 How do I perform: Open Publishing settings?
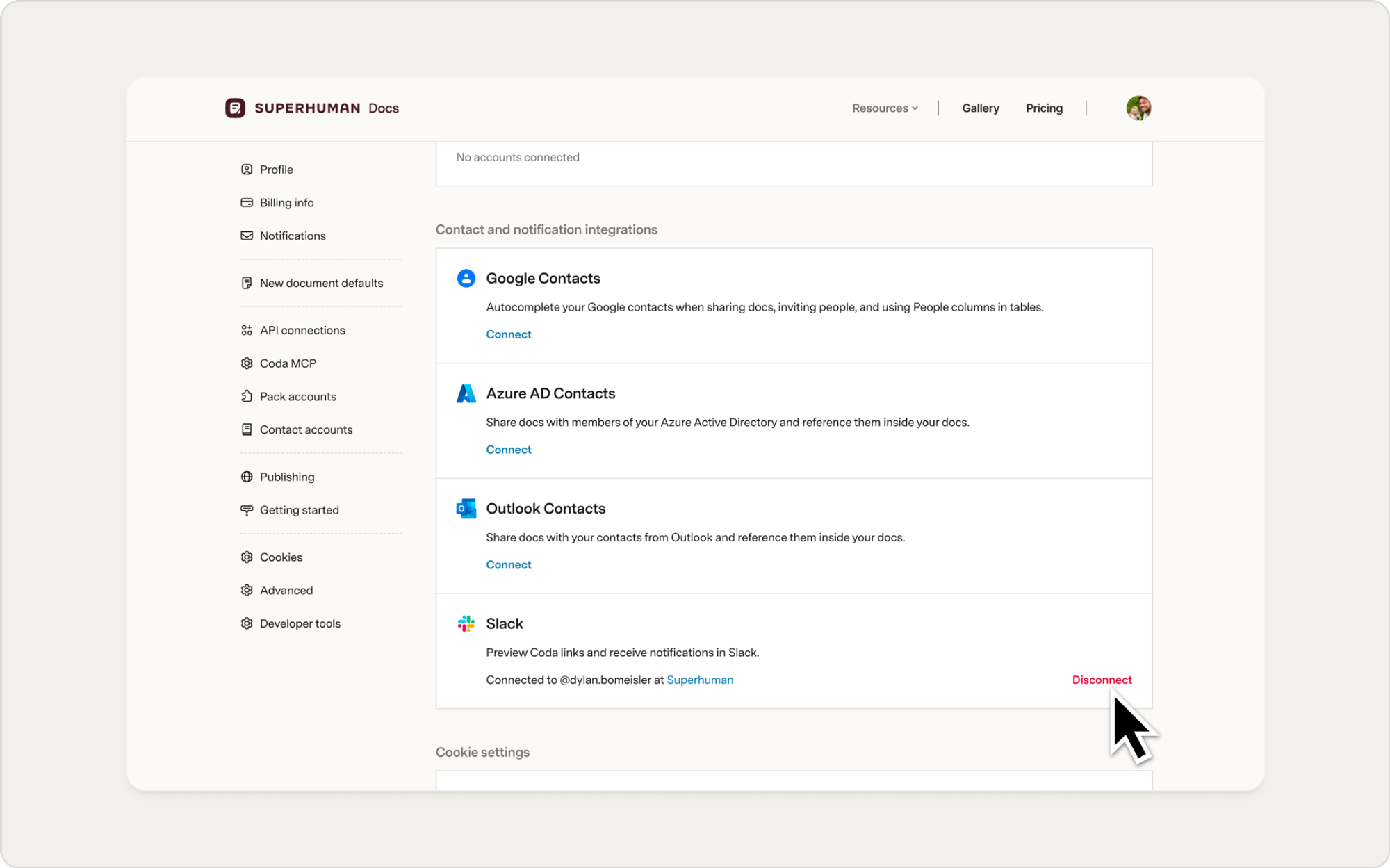(287, 477)
